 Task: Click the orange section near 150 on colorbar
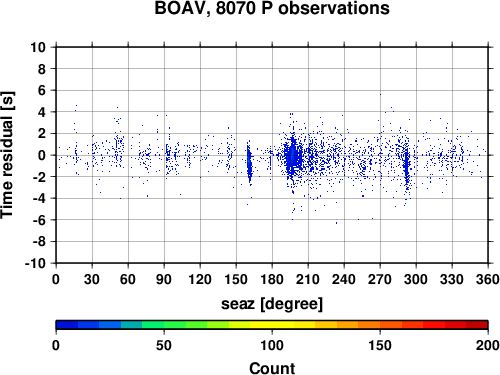click(380, 325)
